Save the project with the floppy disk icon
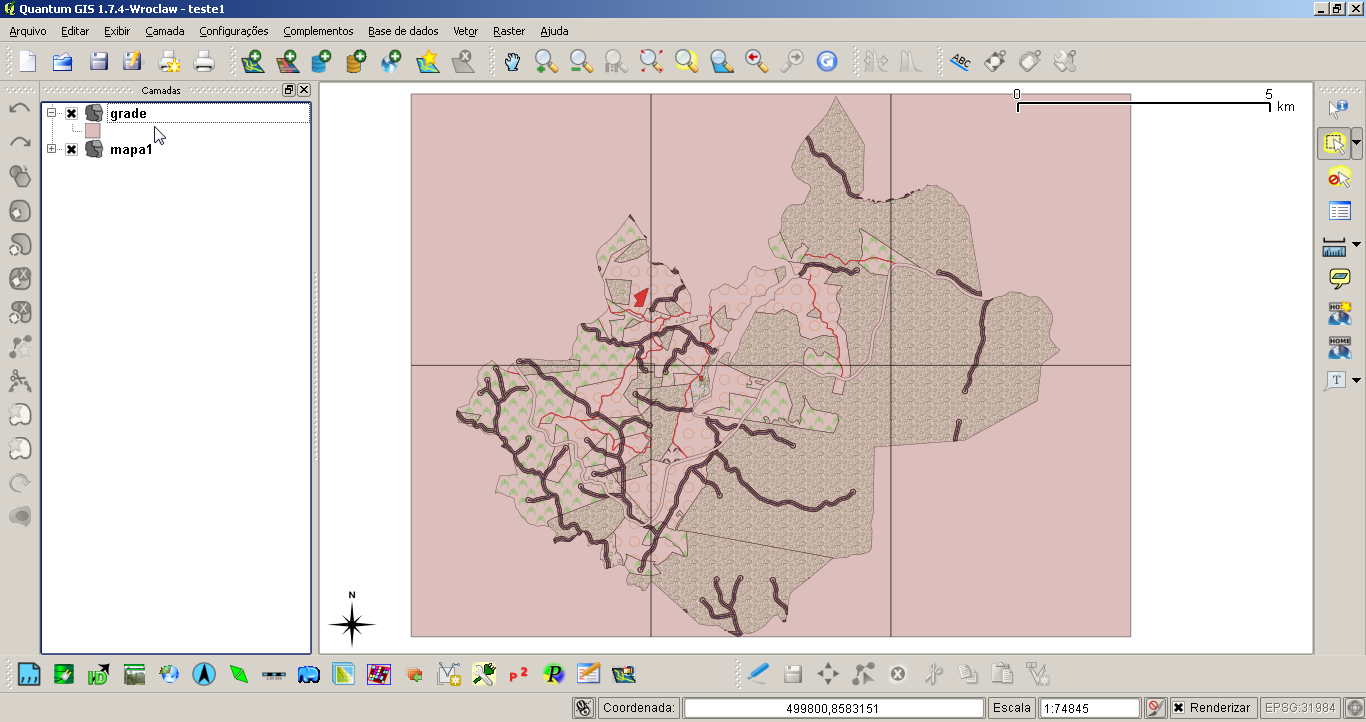This screenshot has width=1366, height=722. 98,62
